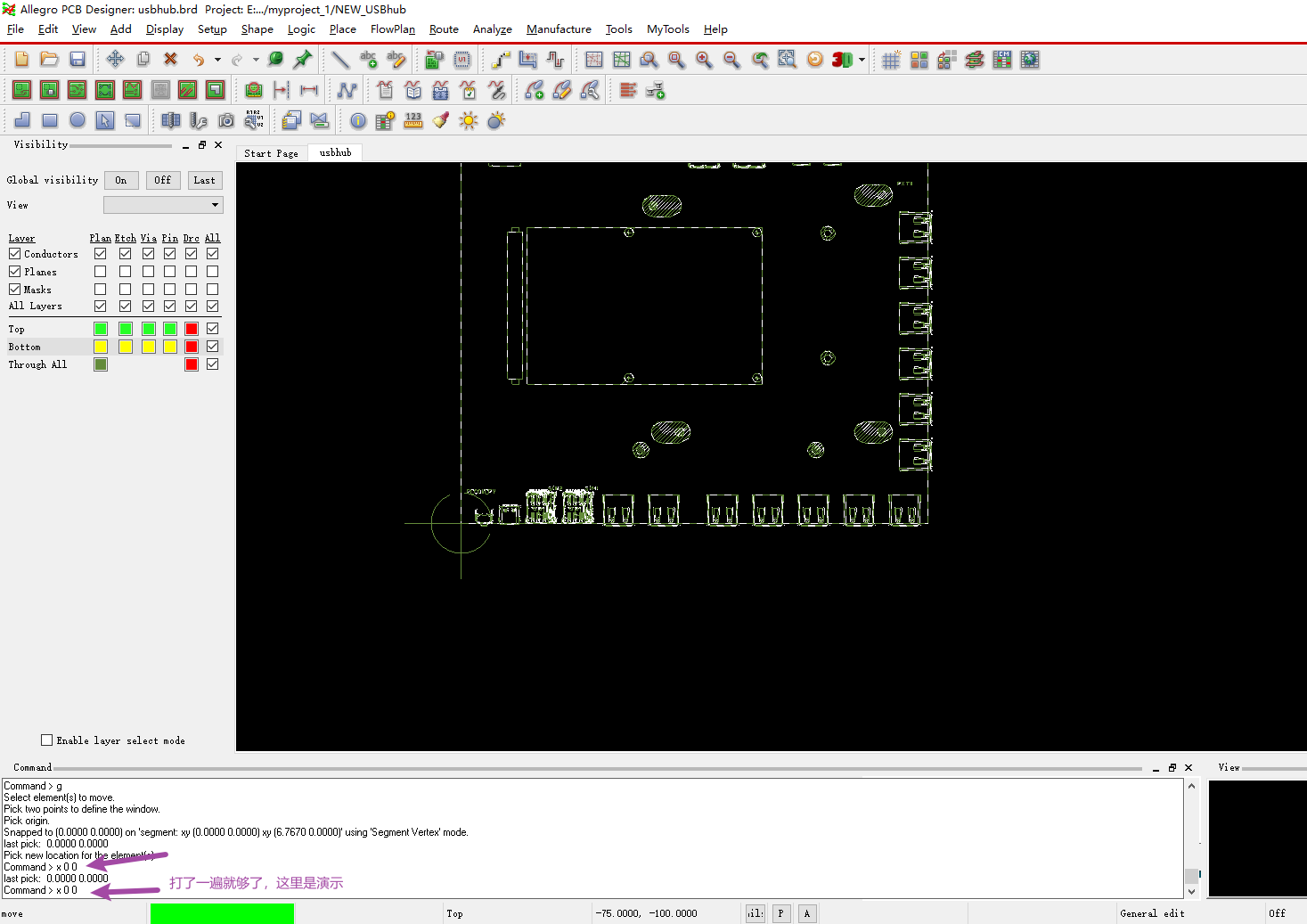Toggle All Layers Plan checkbox
The height and width of the screenshot is (924, 1307).
[100, 307]
